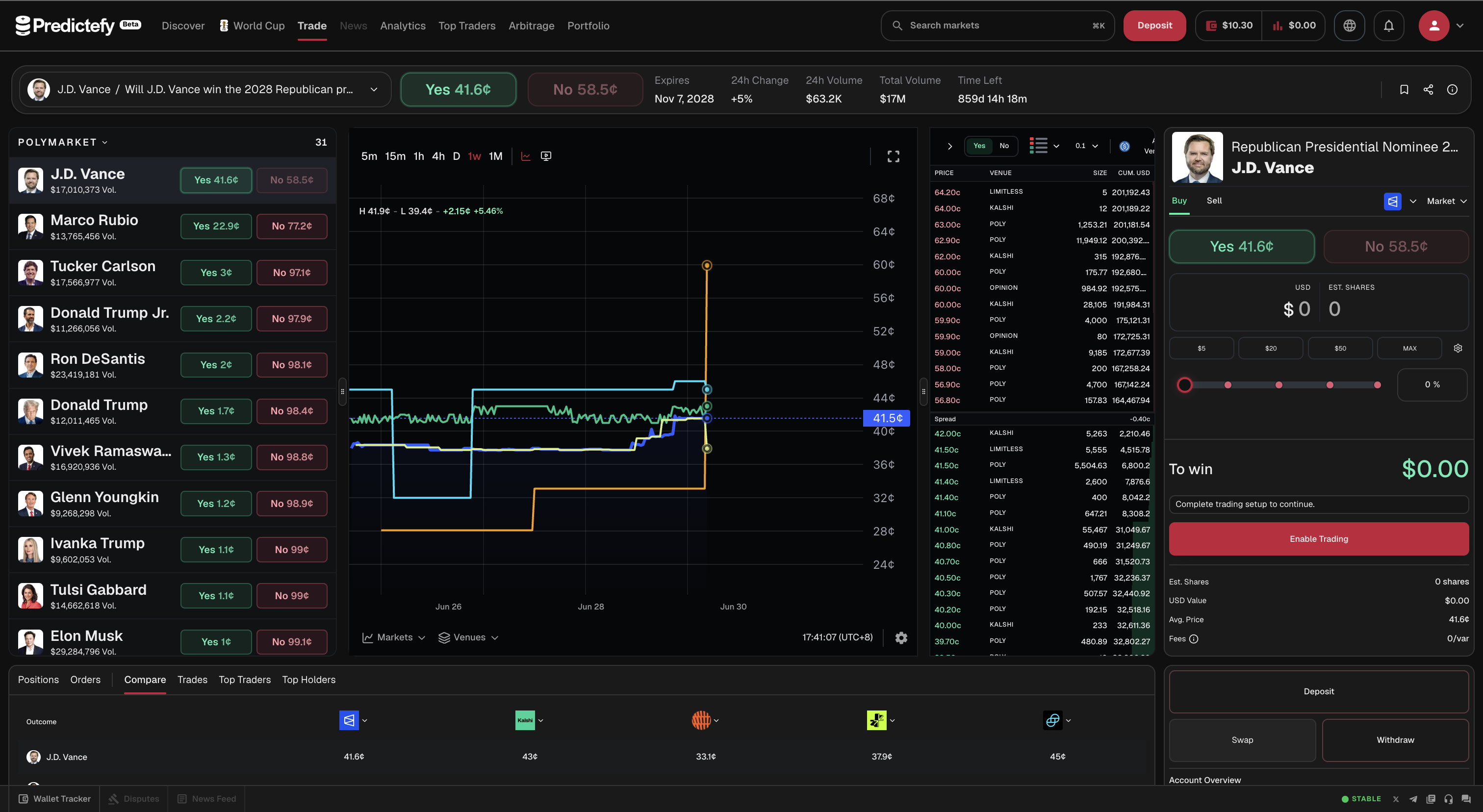This screenshot has height=812, width=1483.
Task: Go to Portfolio page
Action: (x=588, y=25)
